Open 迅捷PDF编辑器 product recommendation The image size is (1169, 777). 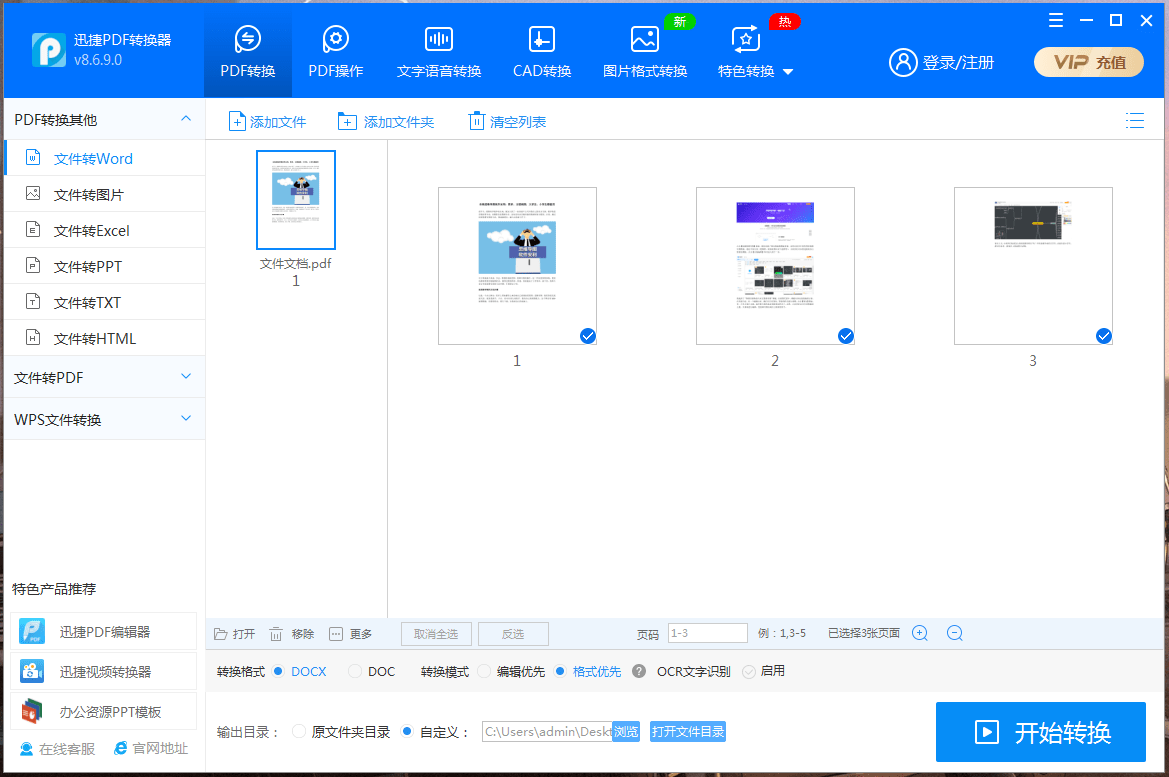(x=103, y=632)
